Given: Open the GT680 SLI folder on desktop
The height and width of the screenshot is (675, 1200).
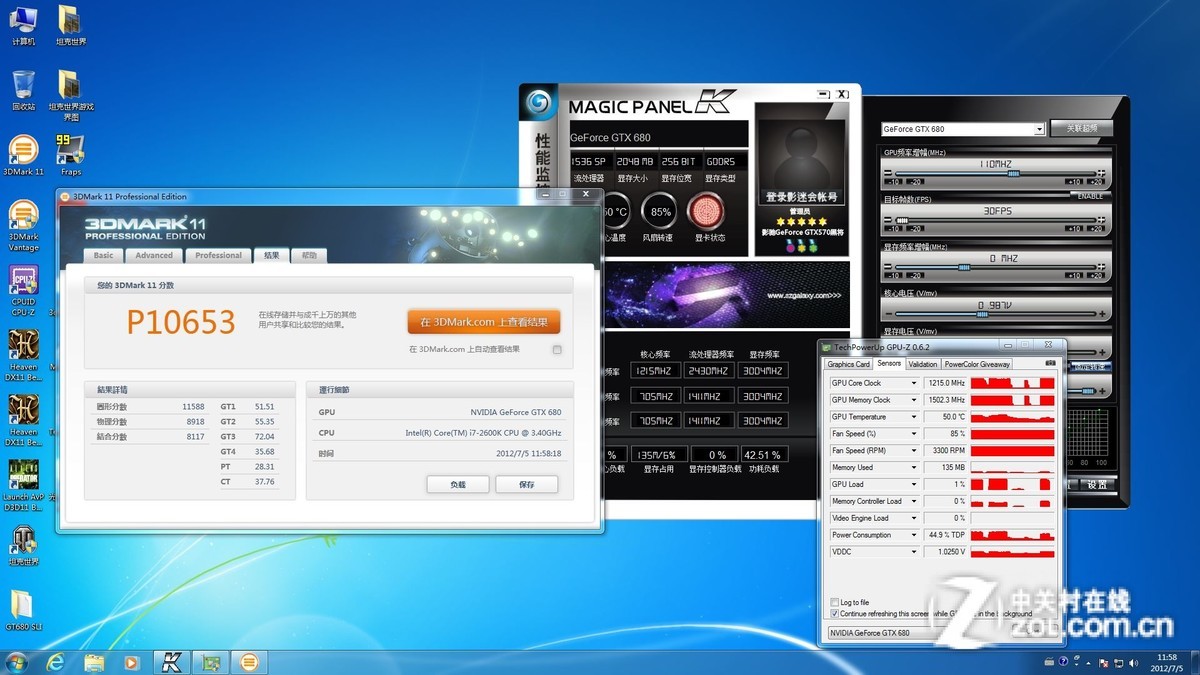Looking at the screenshot, I should click(x=21, y=610).
